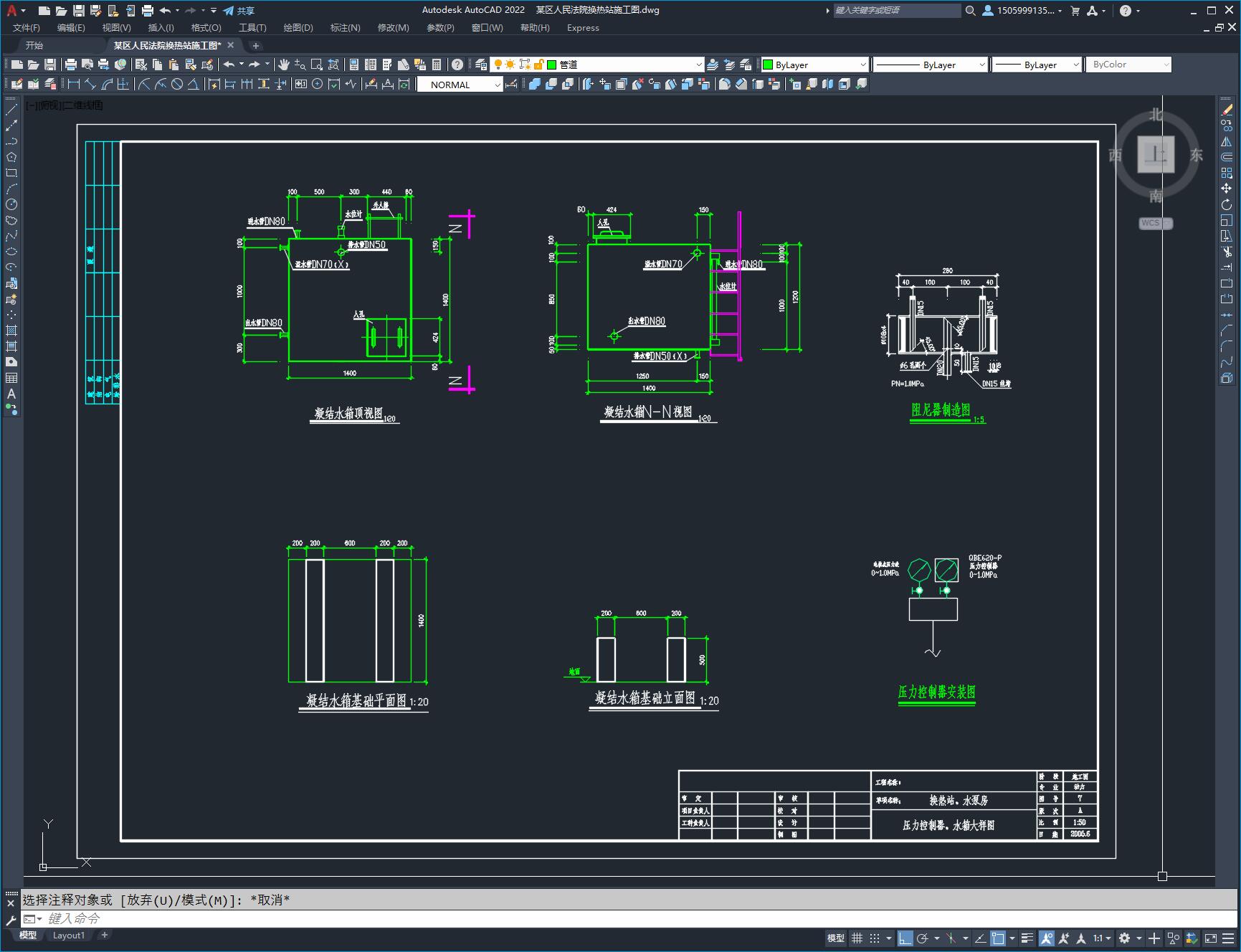This screenshot has width=1241, height=952.
Task: Switch to the 开始 tab
Action: (34, 45)
